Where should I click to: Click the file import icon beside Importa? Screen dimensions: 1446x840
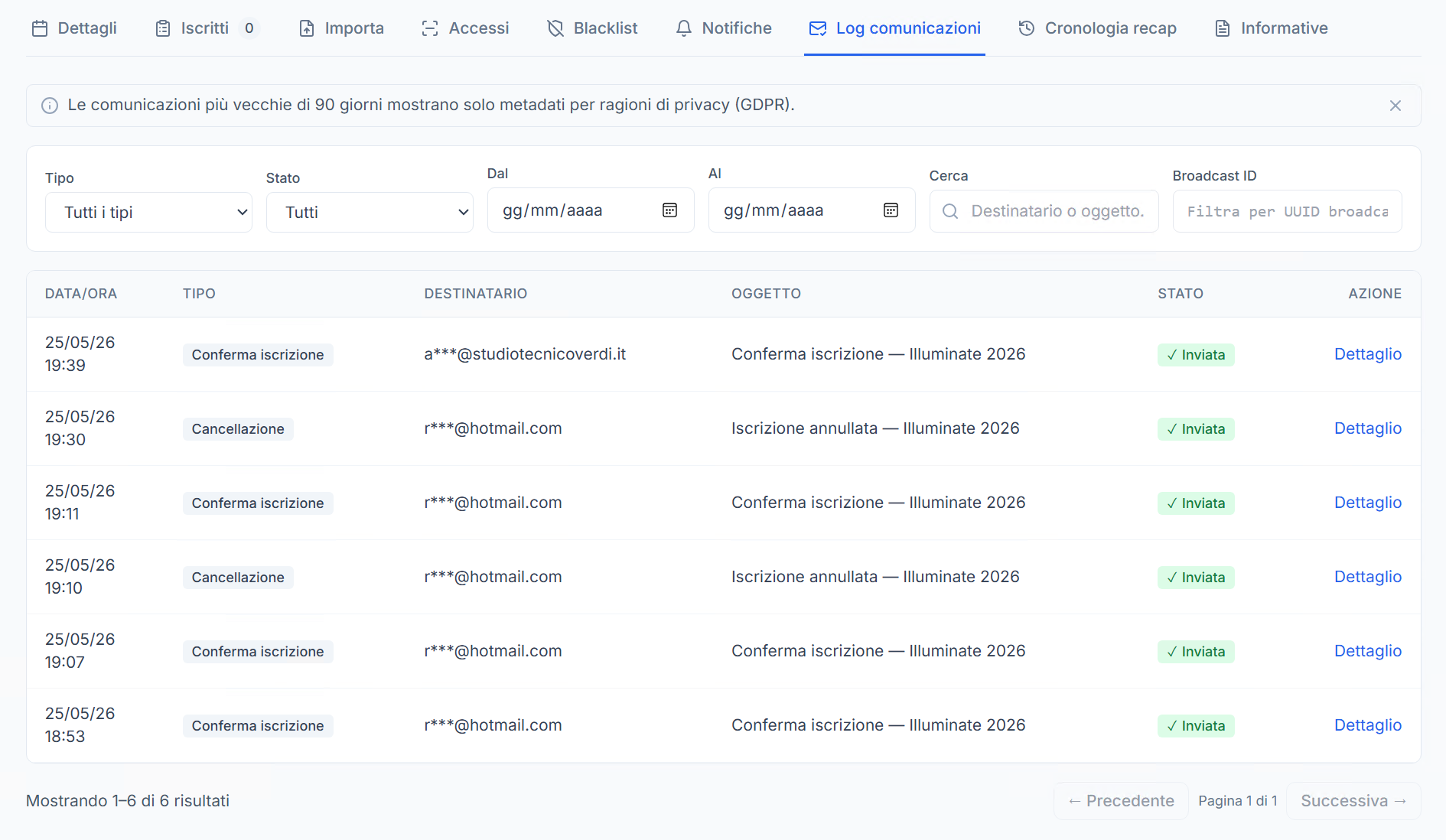(307, 28)
